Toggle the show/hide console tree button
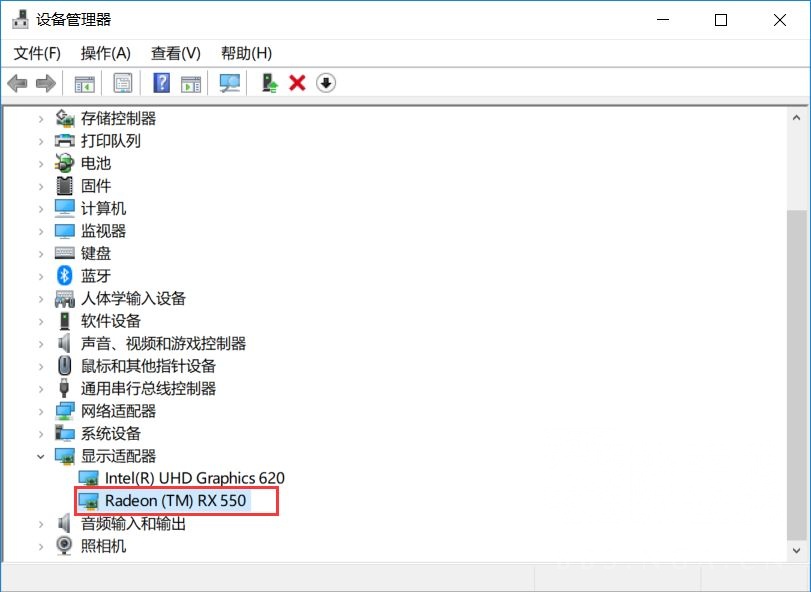This screenshot has width=811, height=592. click(x=85, y=83)
